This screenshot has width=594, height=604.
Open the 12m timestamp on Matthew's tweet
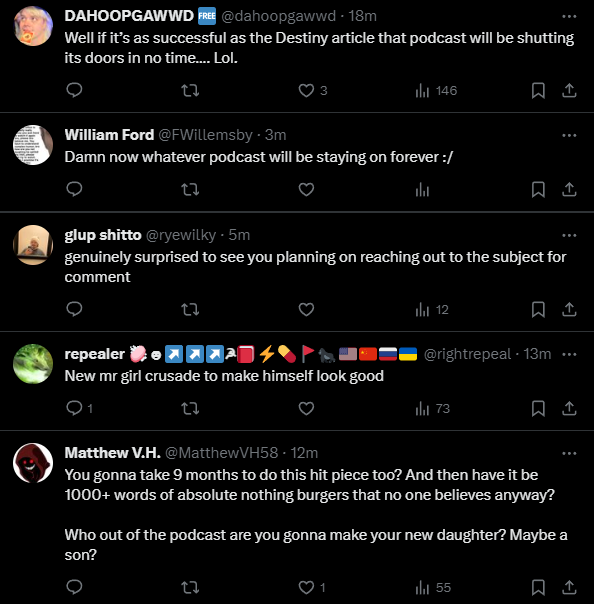[x=304, y=453]
